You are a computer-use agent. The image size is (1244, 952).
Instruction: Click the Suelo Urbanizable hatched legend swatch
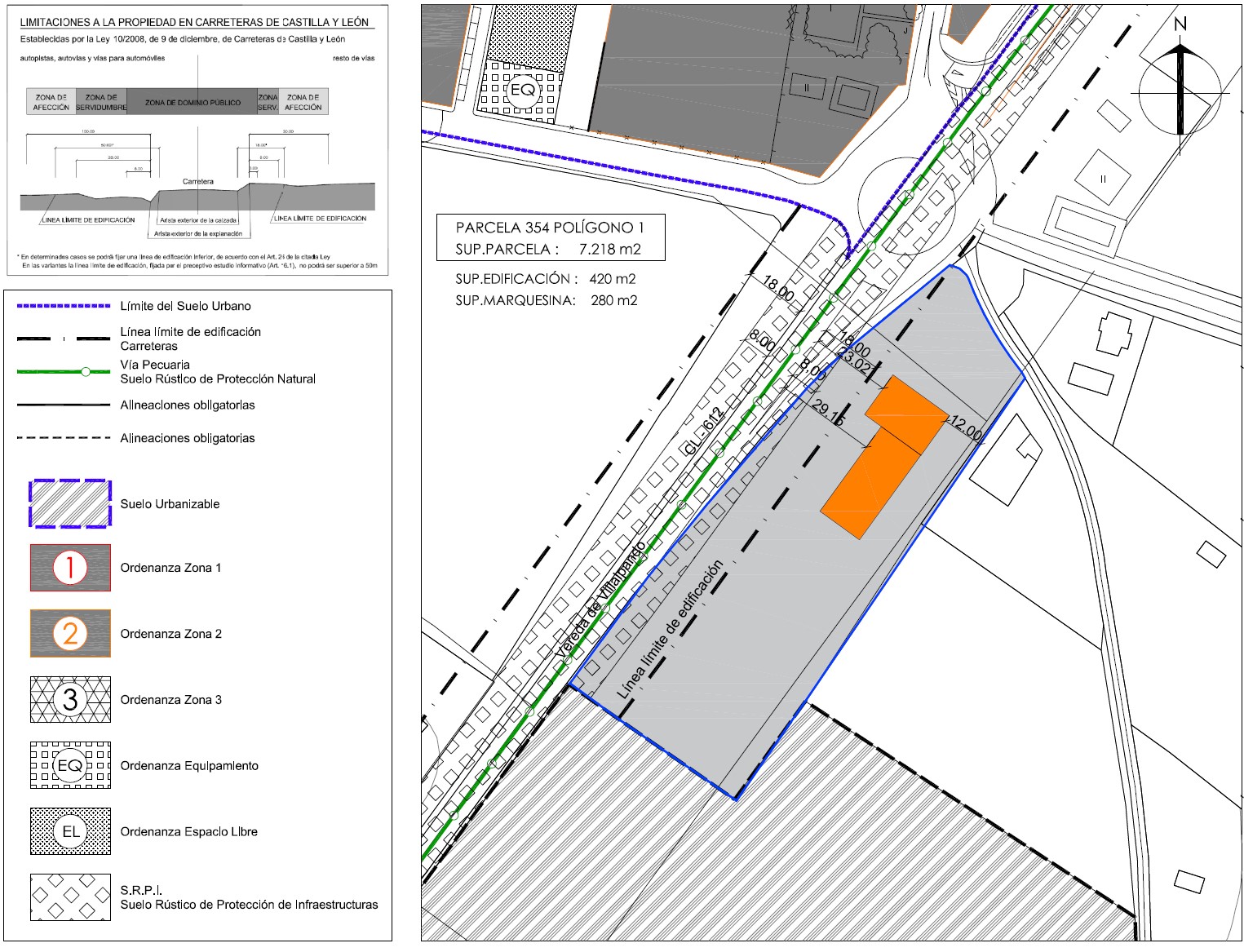tap(70, 504)
